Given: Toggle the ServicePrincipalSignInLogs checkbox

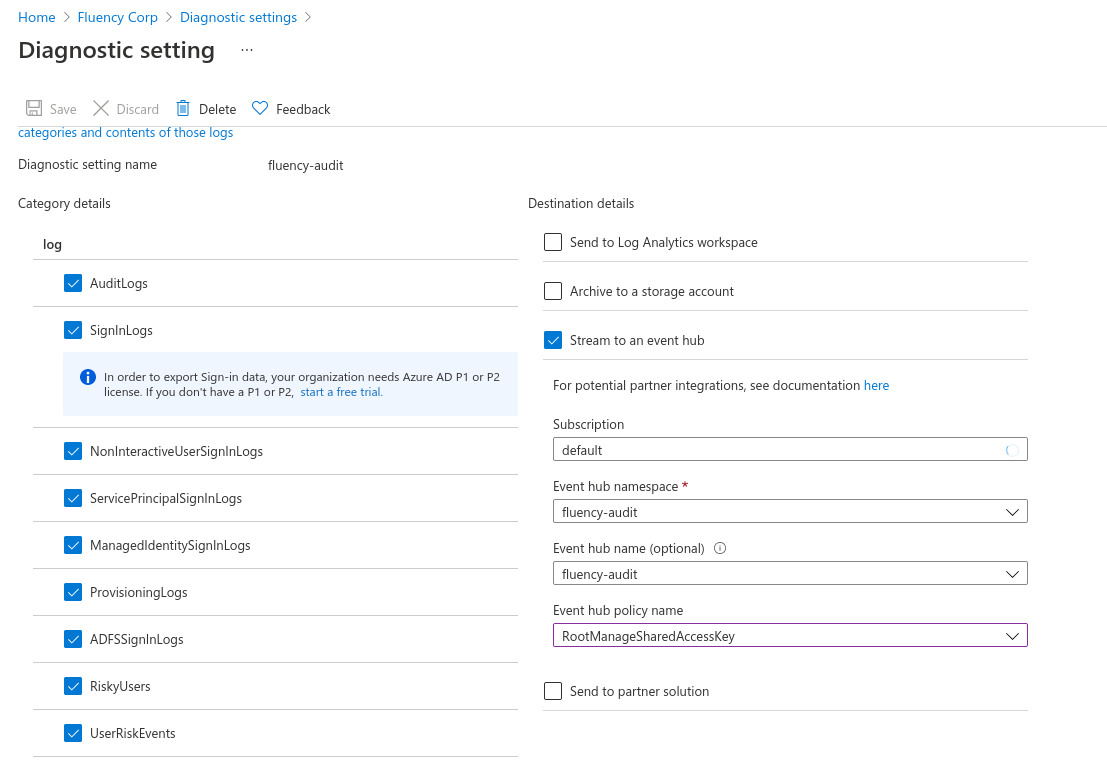Looking at the screenshot, I should tap(73, 498).
